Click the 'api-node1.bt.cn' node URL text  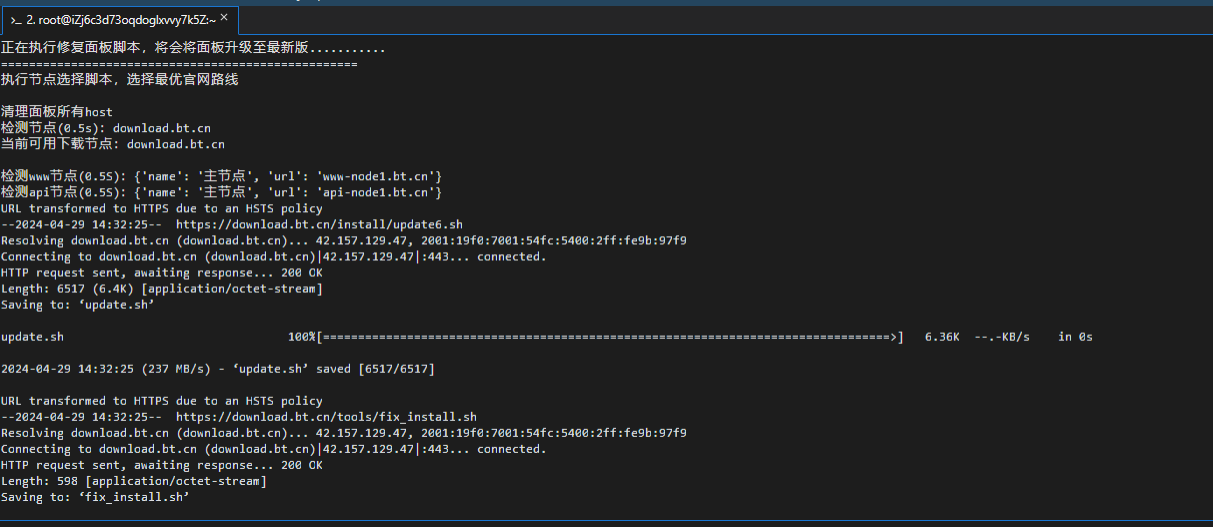(375, 192)
